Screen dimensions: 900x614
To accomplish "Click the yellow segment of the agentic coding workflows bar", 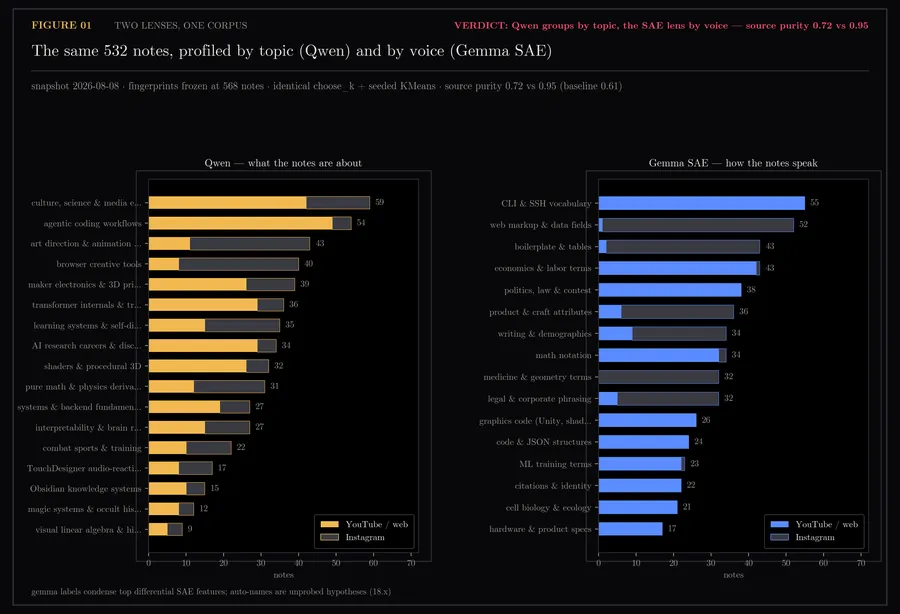I will point(240,223).
